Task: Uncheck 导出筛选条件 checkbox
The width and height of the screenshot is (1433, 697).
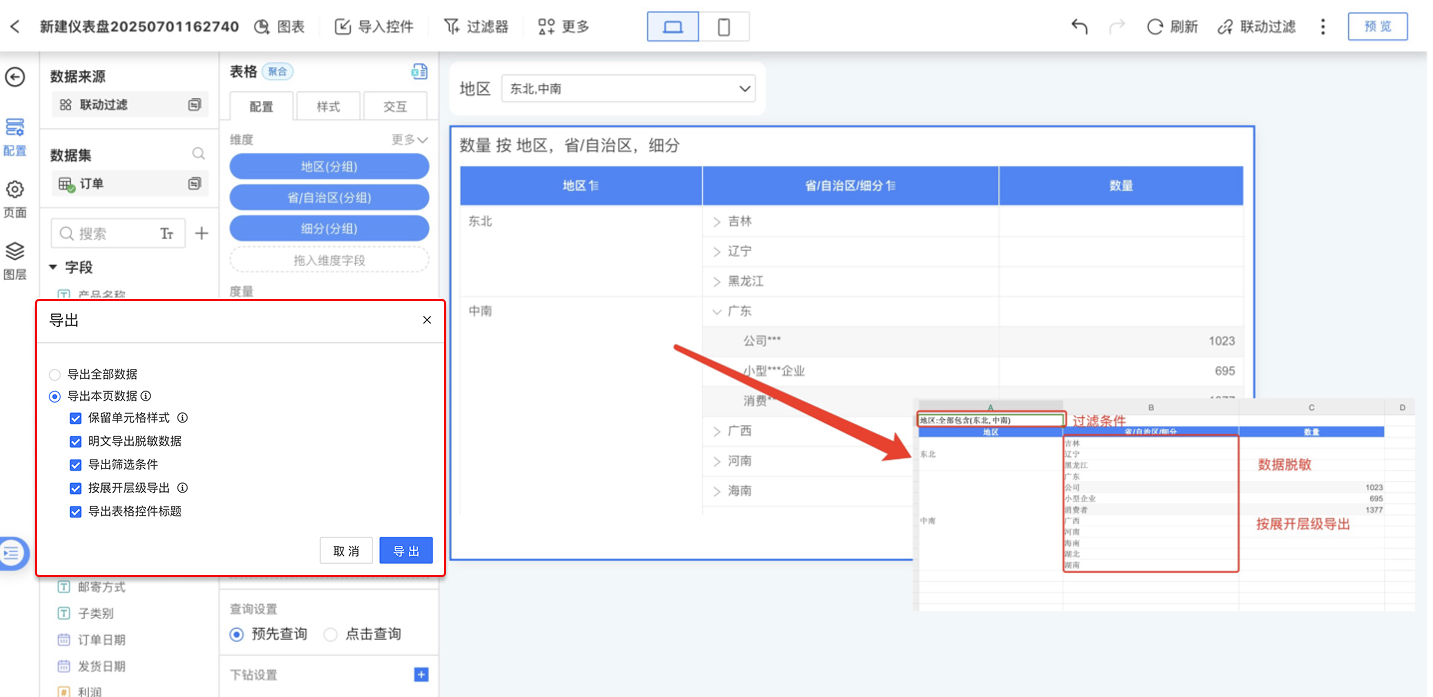Action: [x=76, y=465]
